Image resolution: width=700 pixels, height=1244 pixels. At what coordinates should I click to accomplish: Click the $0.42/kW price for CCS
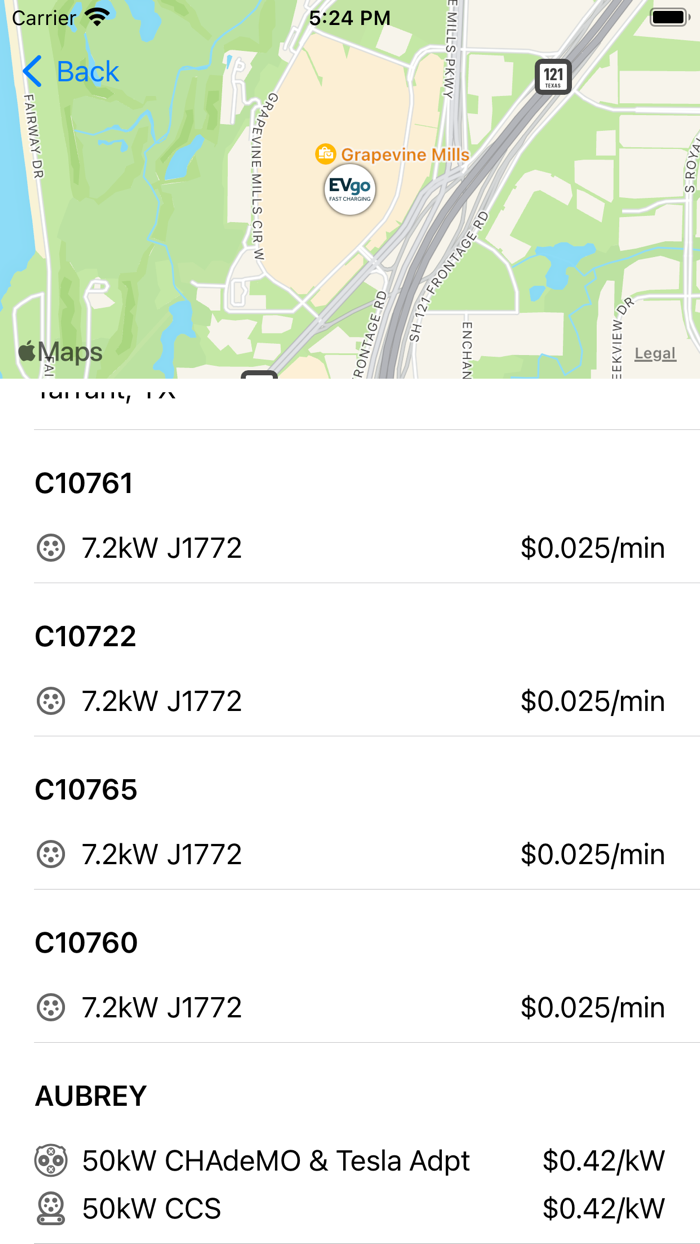[604, 1208]
